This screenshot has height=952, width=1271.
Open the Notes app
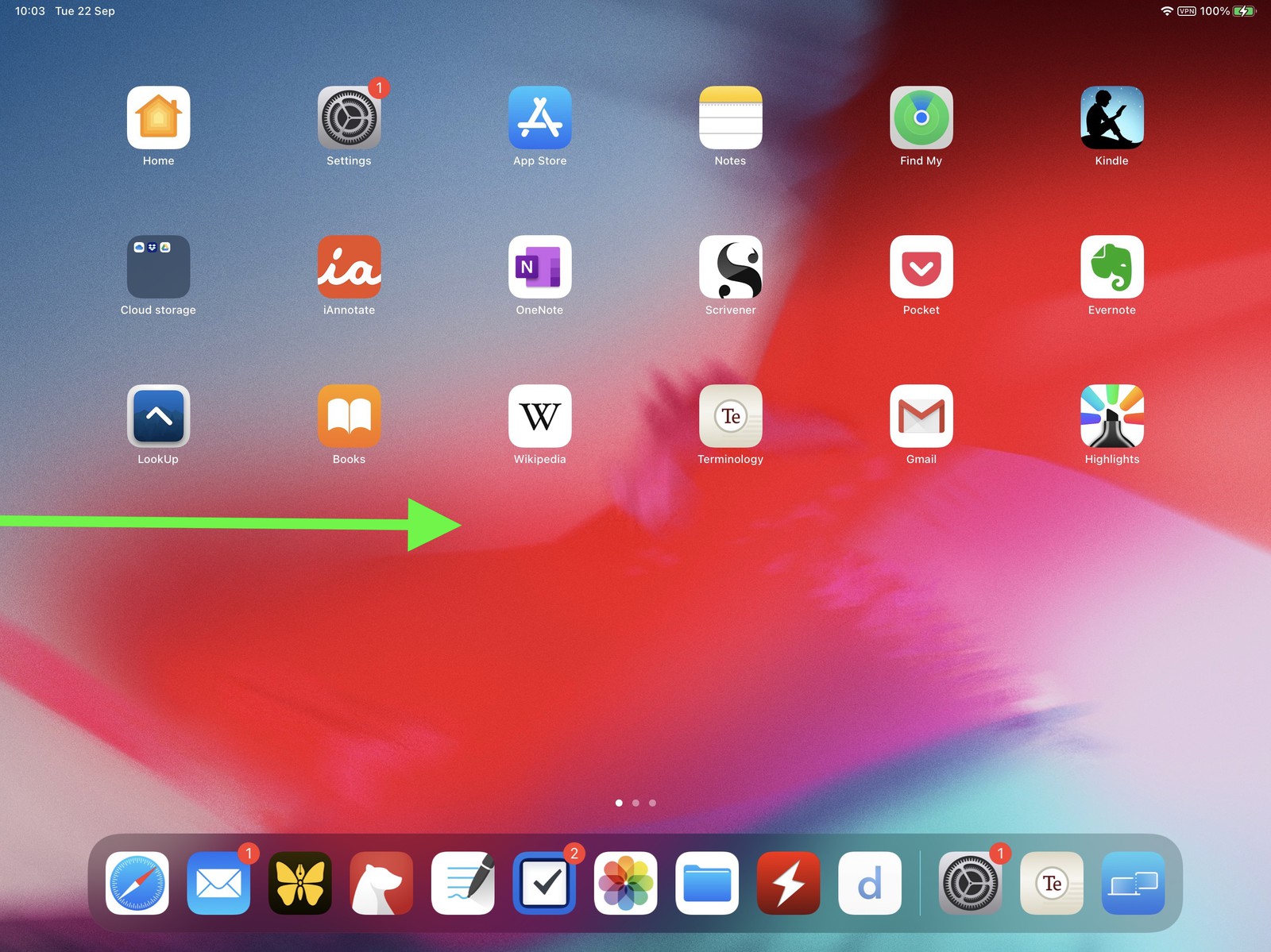coord(730,118)
